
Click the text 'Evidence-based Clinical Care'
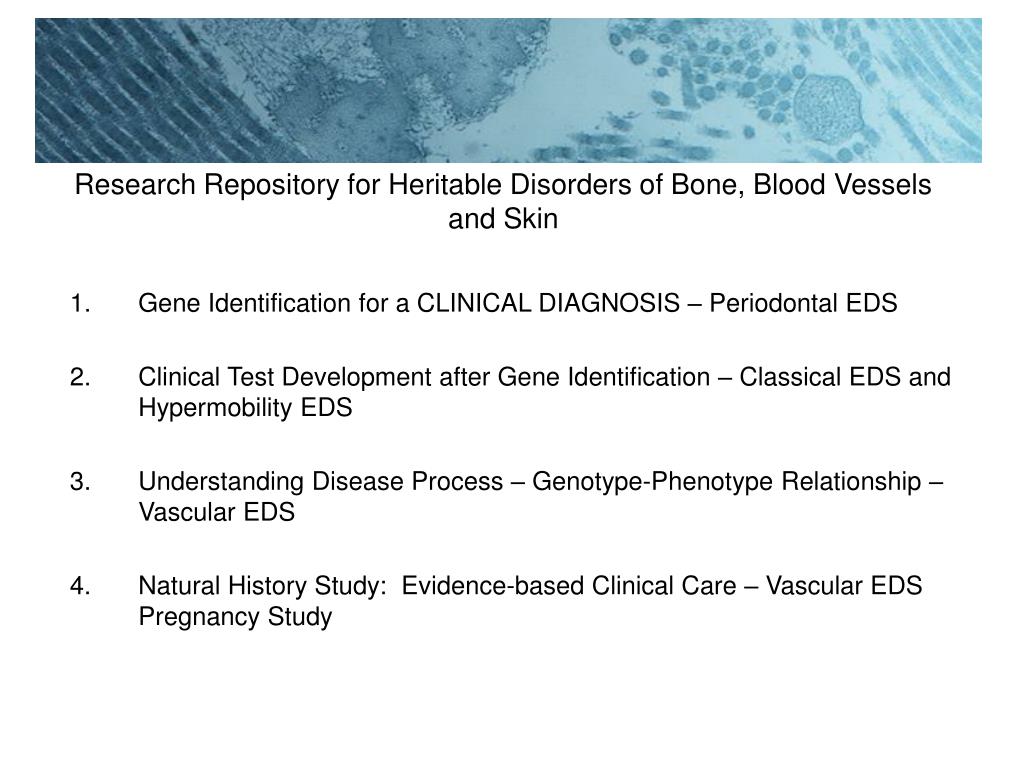(x=569, y=586)
